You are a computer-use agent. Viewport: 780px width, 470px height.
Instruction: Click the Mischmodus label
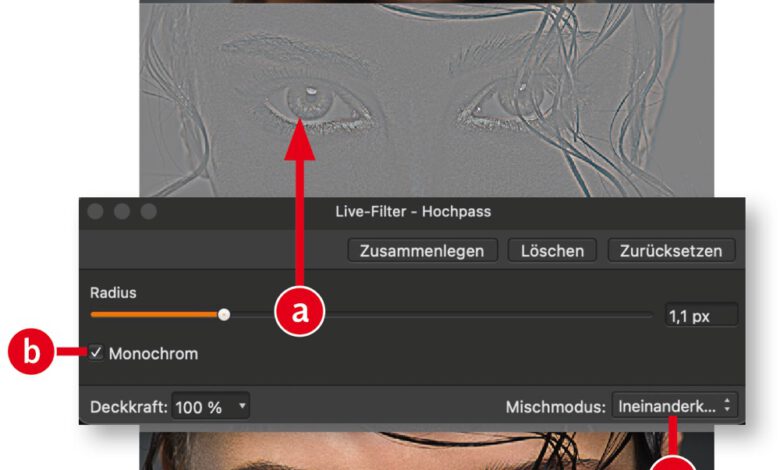click(556, 407)
